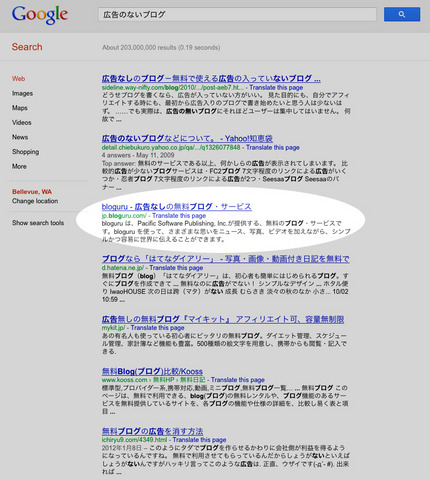Switch to Shopping results
This screenshot has height=479, width=430.
tap(26, 152)
